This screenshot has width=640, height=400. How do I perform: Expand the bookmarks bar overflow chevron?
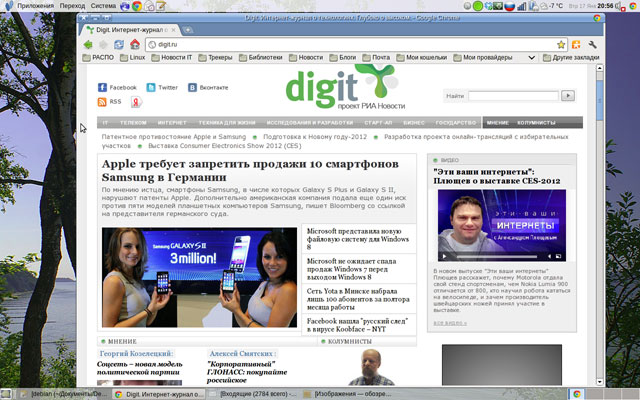point(531,58)
